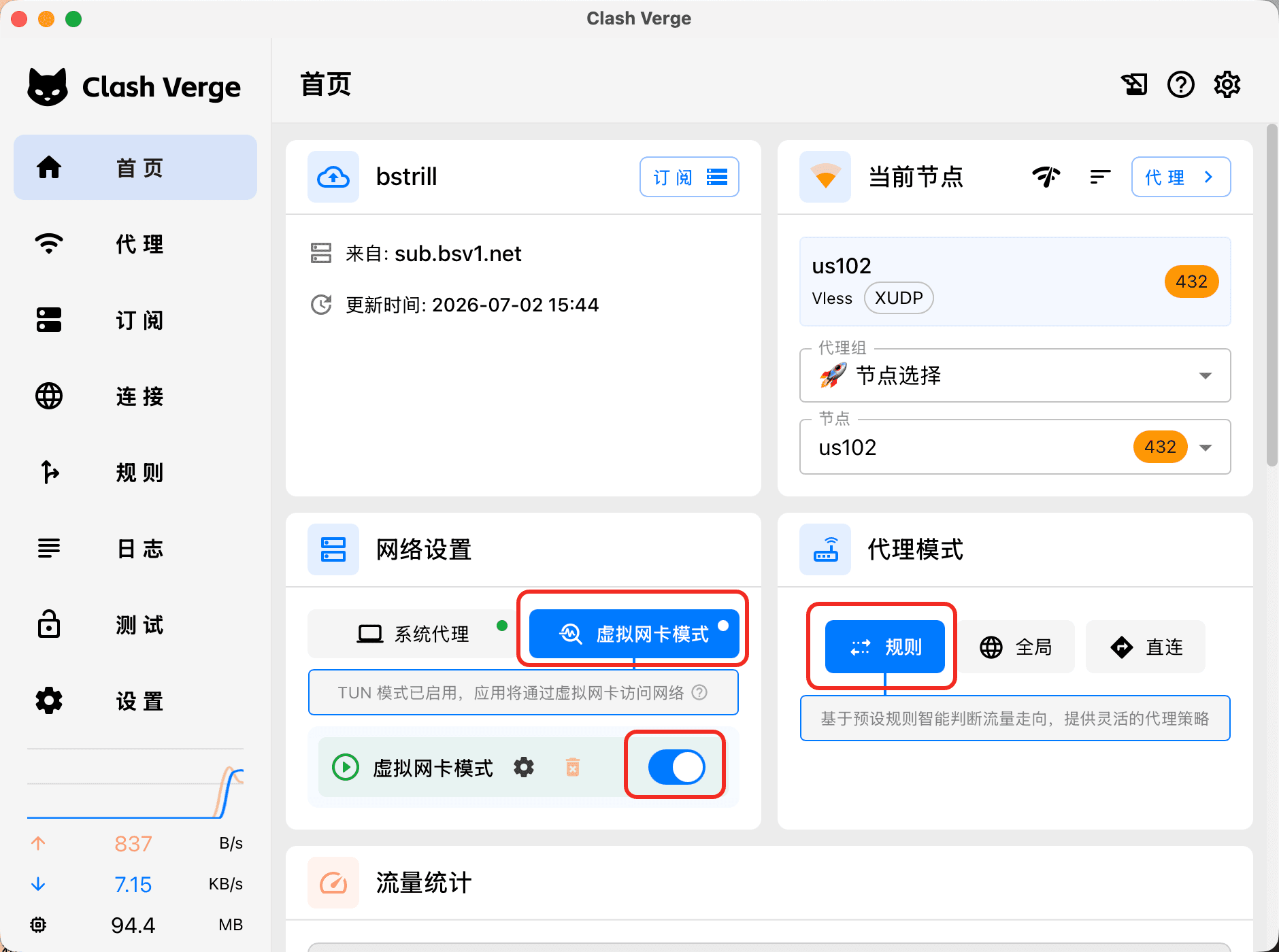Open the 首页 home sidebar item

[135, 167]
